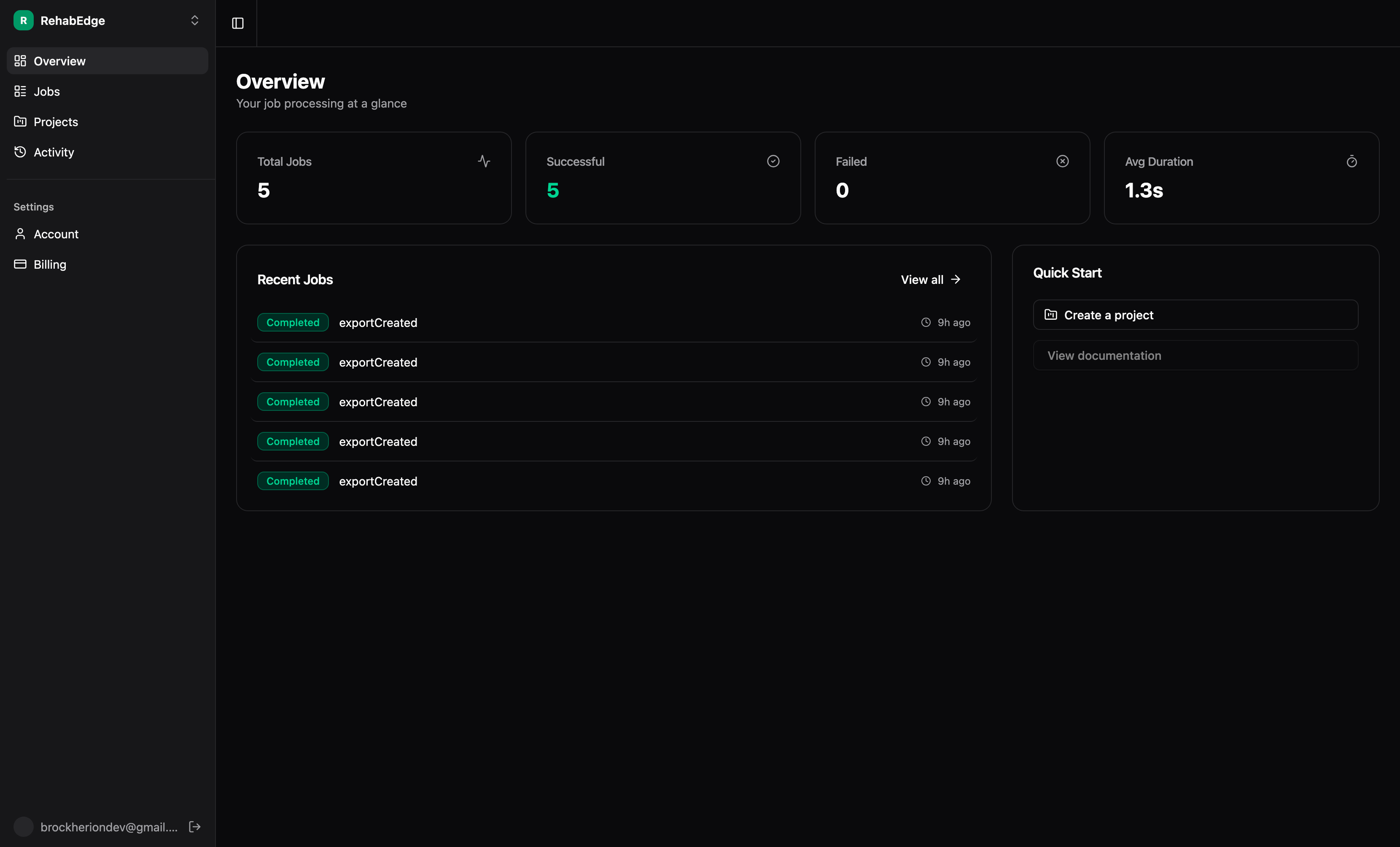Click the timer icon on Avg Duration card
The width and height of the screenshot is (1400, 847).
(x=1352, y=162)
